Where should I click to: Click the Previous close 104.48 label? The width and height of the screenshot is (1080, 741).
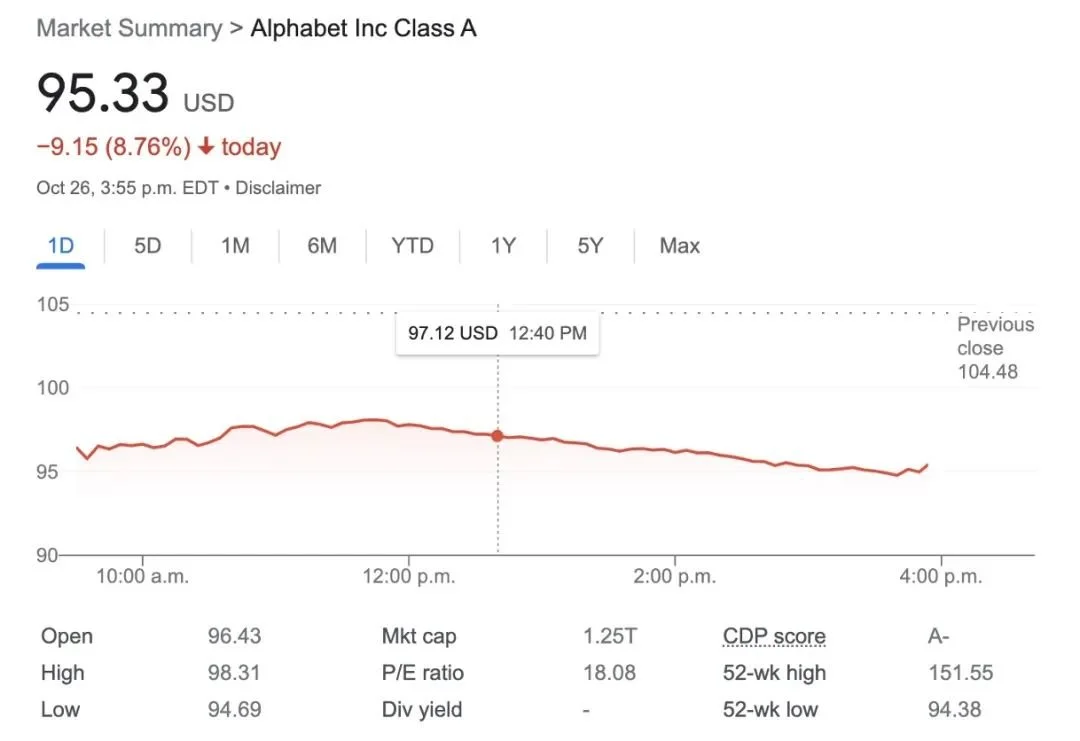(995, 348)
